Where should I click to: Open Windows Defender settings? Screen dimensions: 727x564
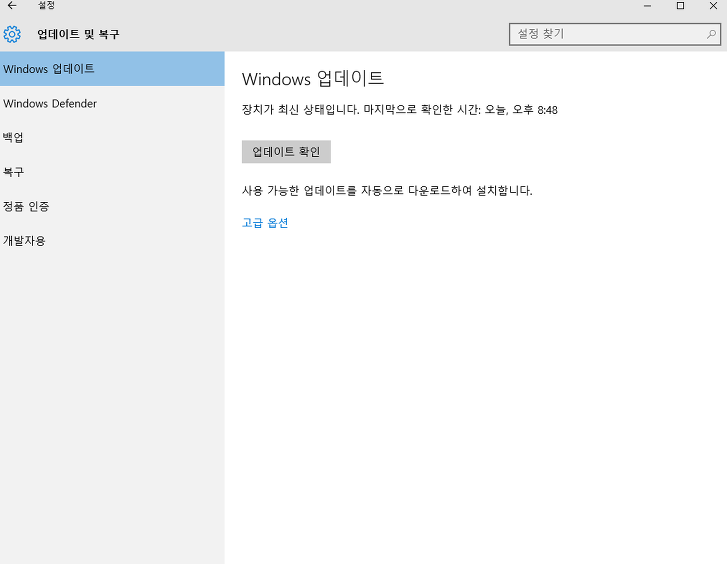click(x=112, y=103)
